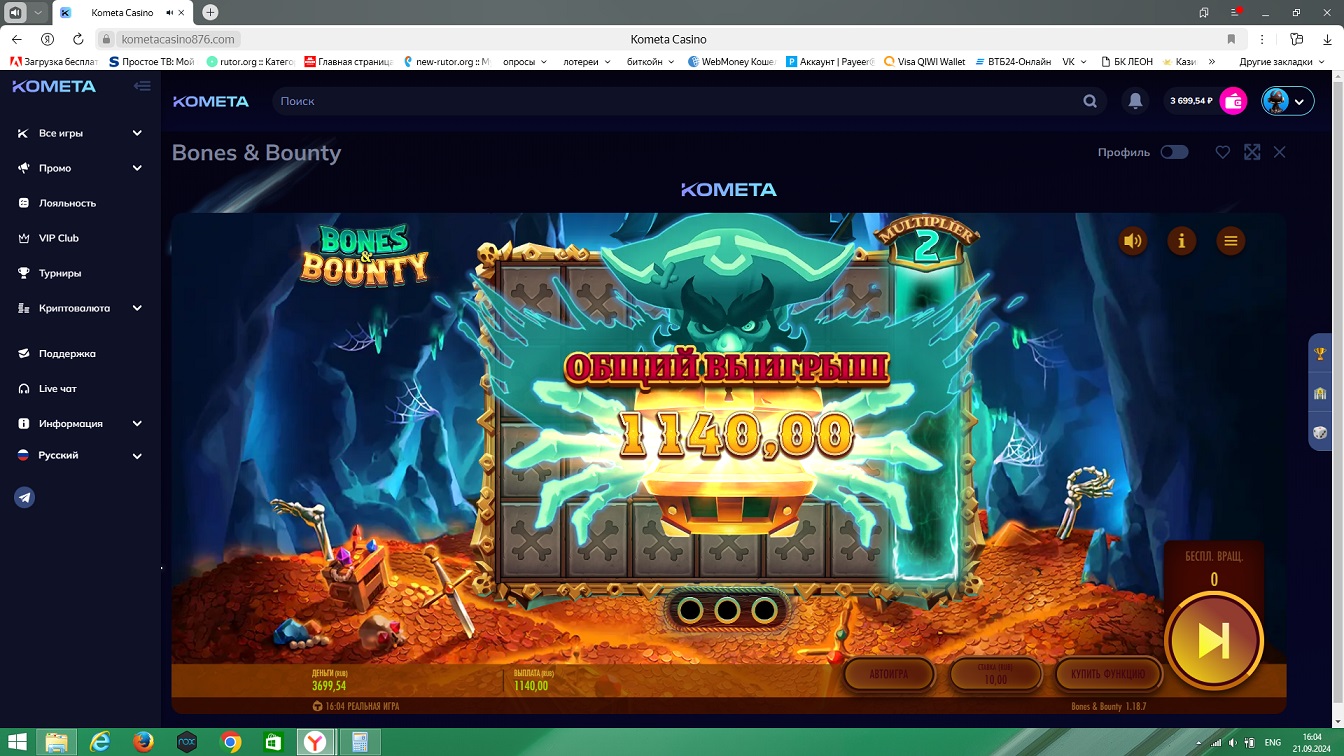1344x756 pixels.
Task: Open the game info (i) button
Action: click(x=1182, y=241)
